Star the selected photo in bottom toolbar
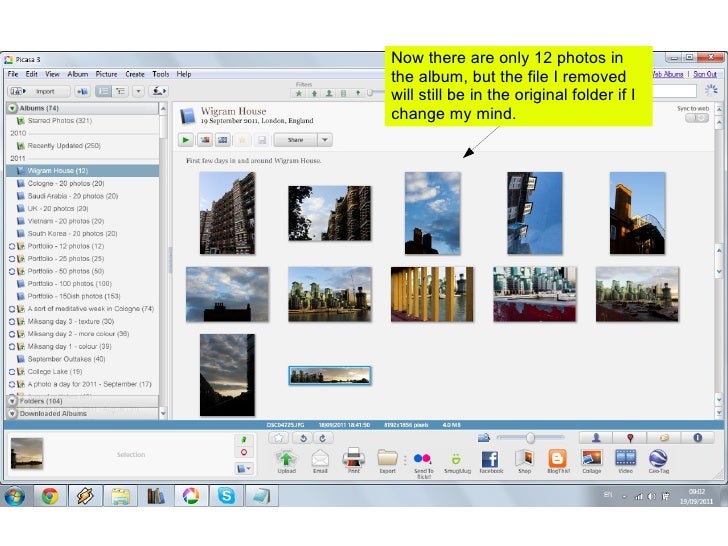The width and height of the screenshot is (728, 546). tap(279, 438)
